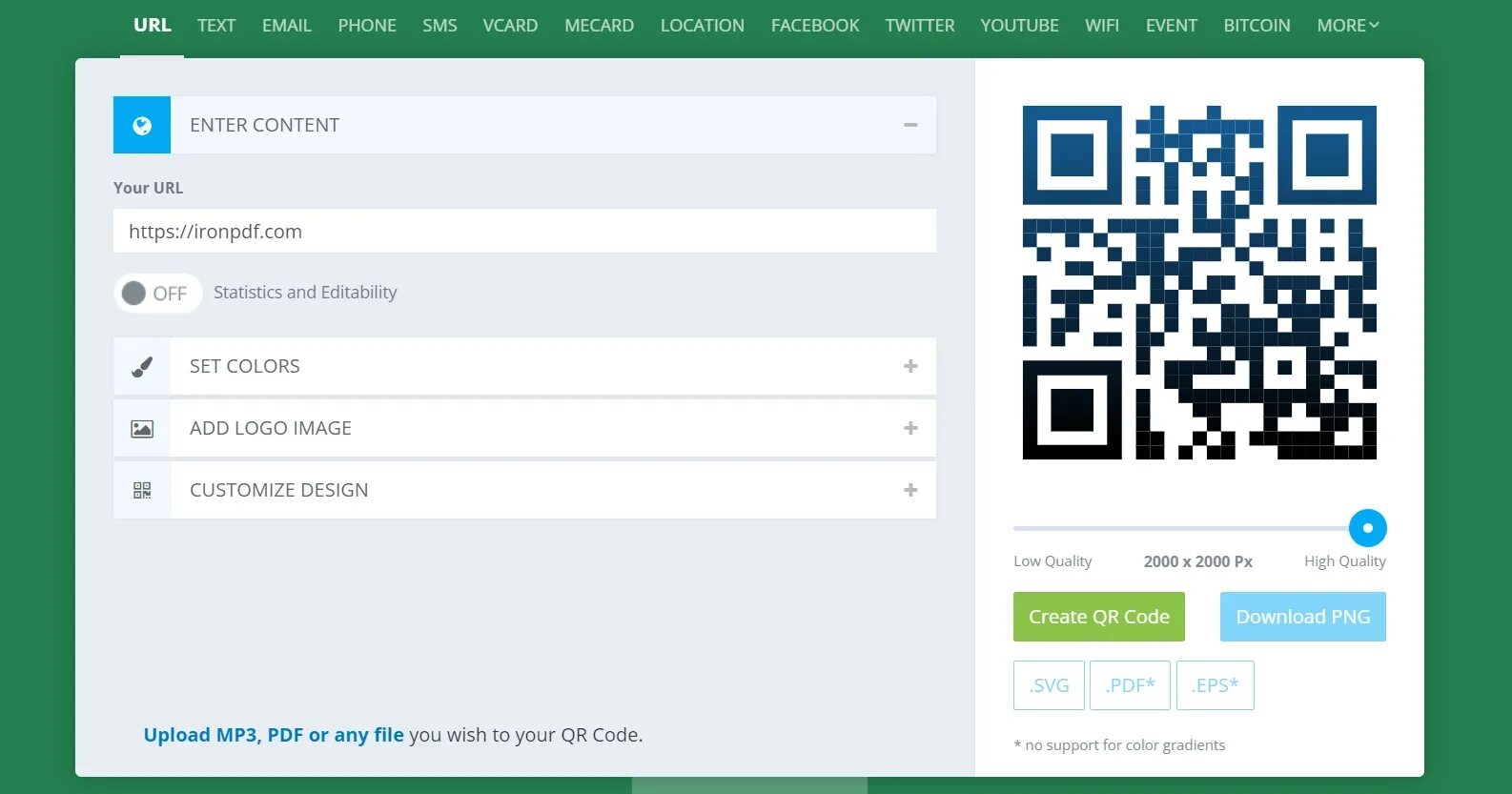
Task: Click the ENTER CONTENT header label
Action: tap(264, 125)
